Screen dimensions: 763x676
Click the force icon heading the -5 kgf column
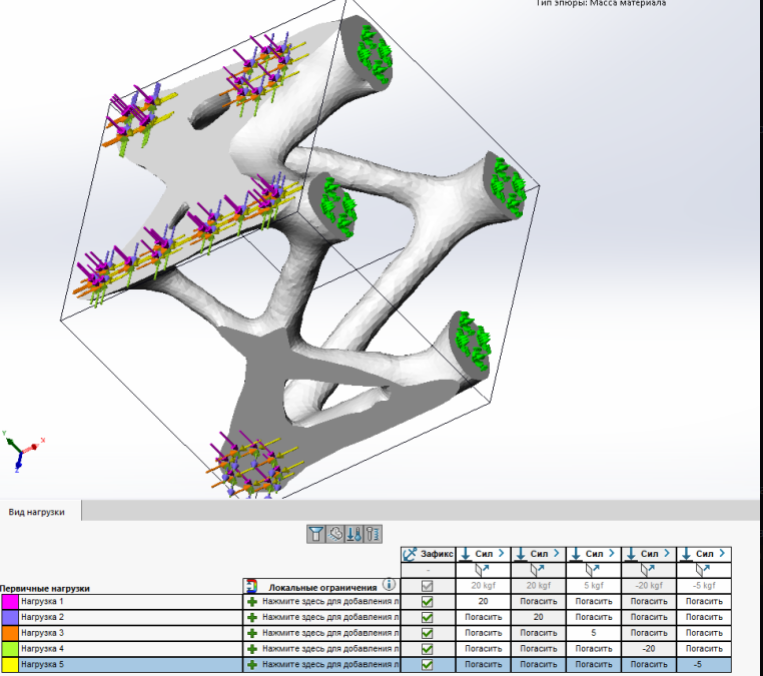click(x=686, y=554)
